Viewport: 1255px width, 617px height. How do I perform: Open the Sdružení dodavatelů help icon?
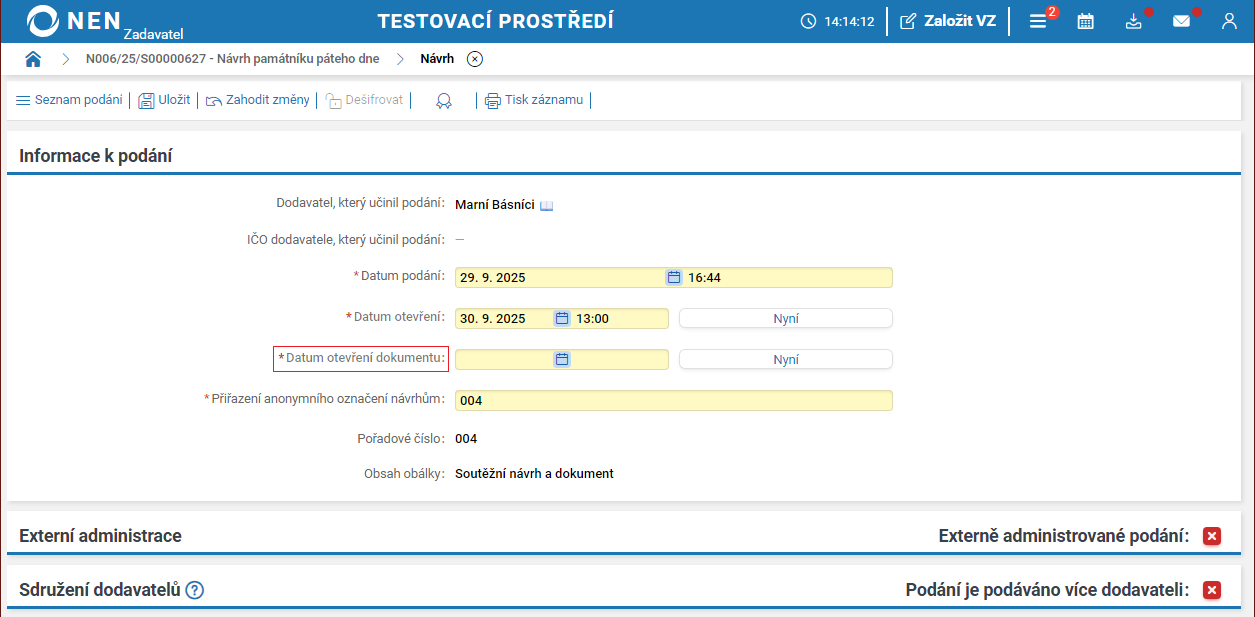195,590
